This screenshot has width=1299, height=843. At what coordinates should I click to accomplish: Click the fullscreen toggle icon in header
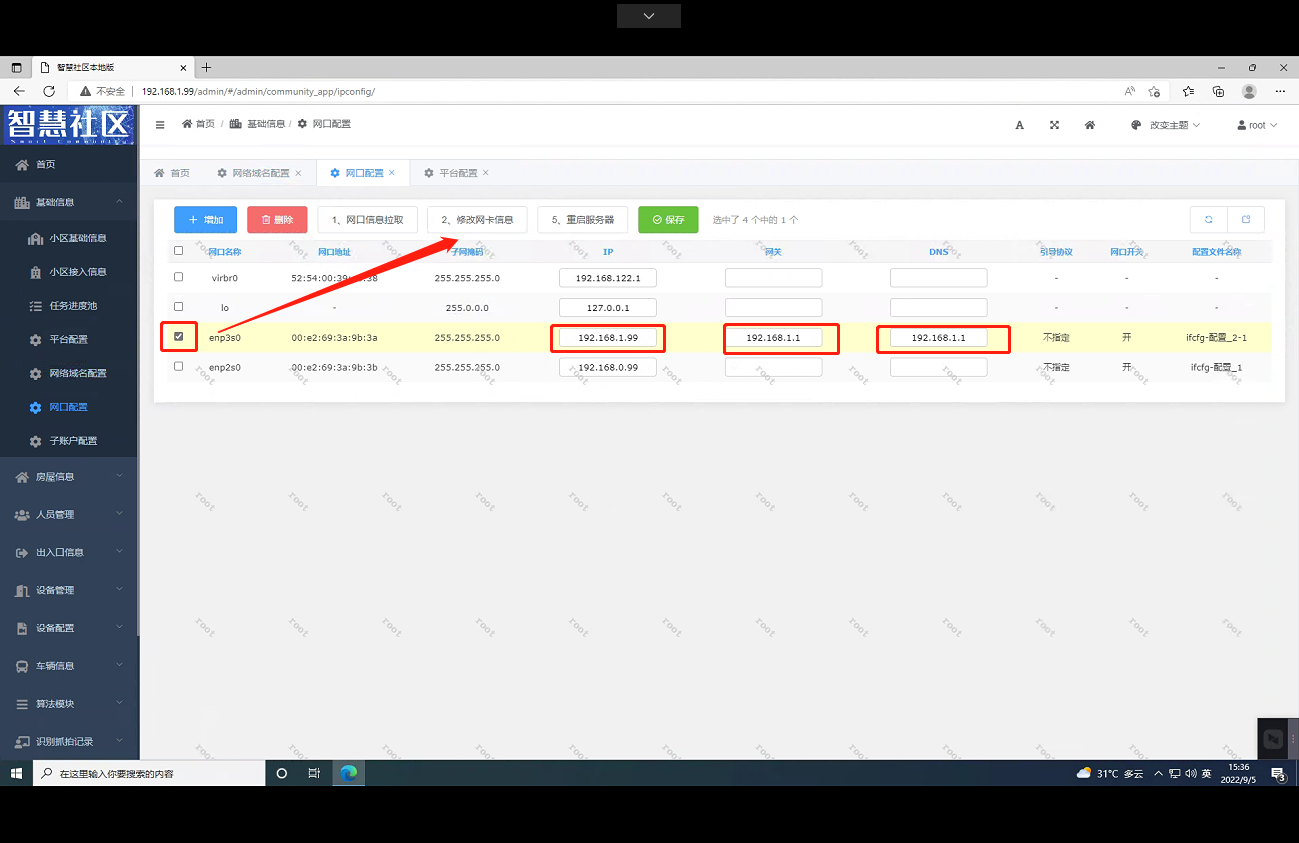(x=1054, y=125)
